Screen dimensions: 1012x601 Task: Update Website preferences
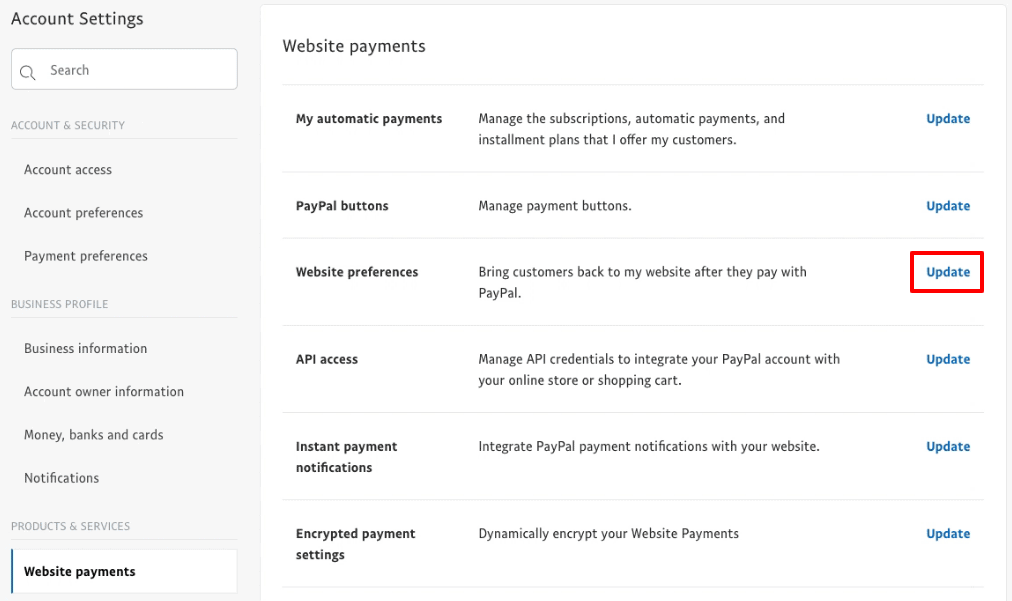pos(947,271)
